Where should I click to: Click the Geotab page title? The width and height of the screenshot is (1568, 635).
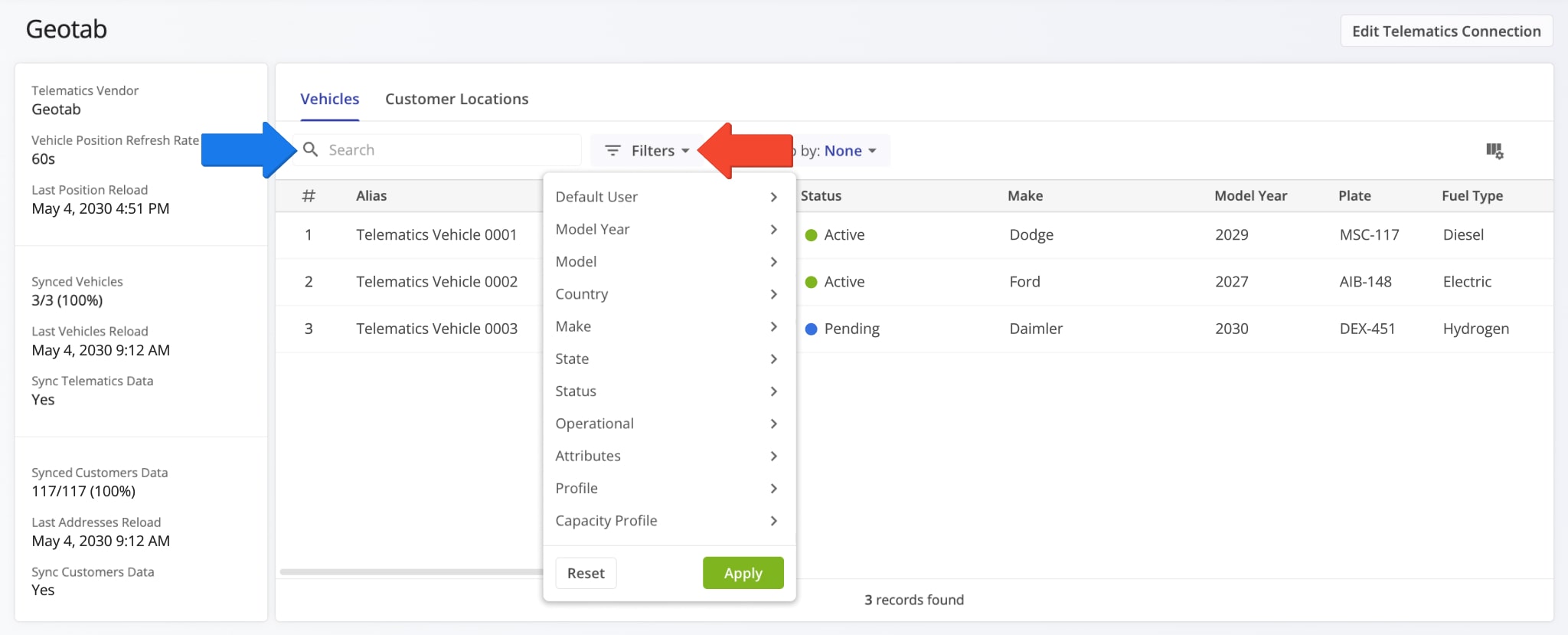67,29
